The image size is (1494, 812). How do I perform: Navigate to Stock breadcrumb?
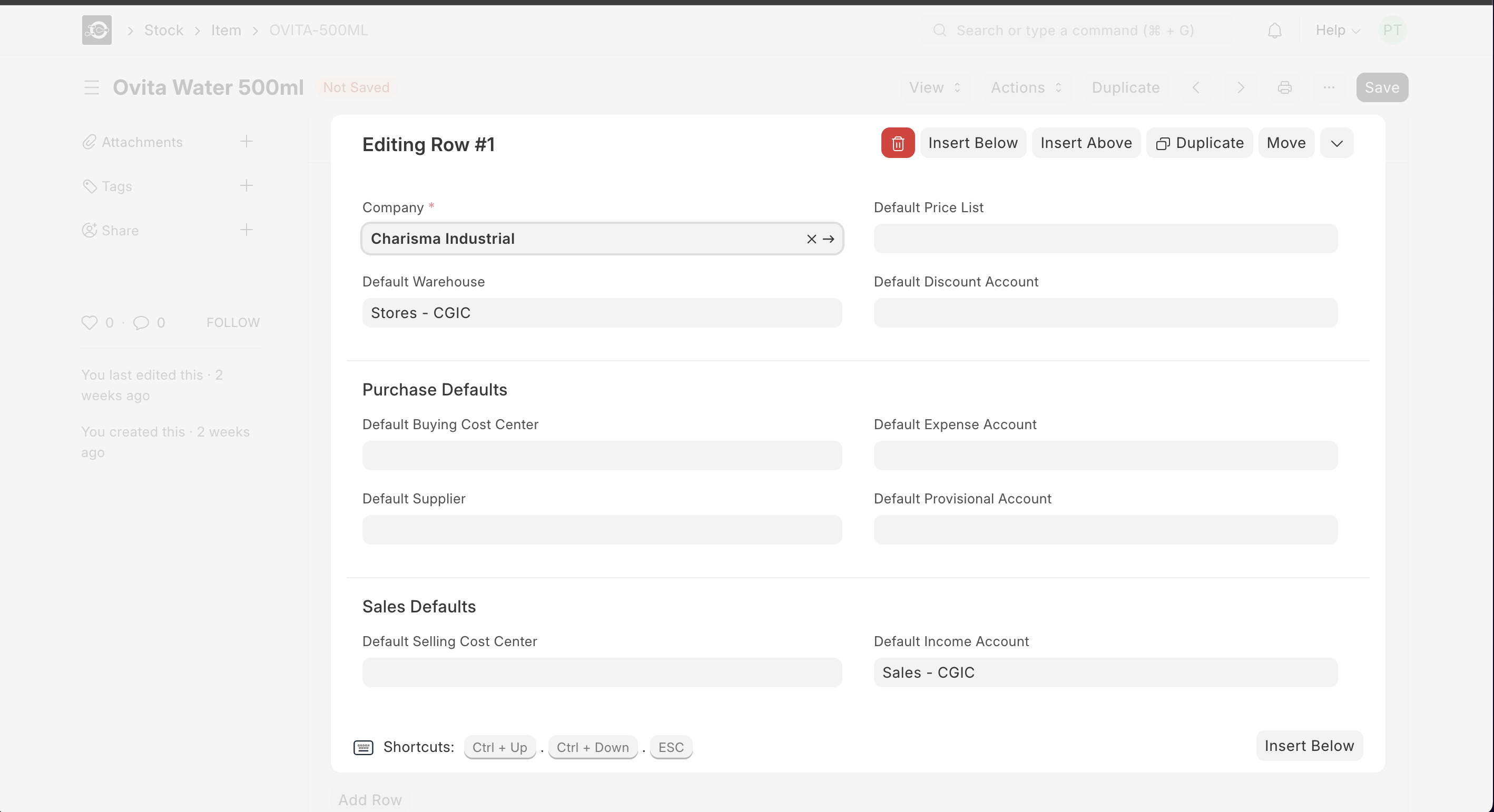pos(163,30)
